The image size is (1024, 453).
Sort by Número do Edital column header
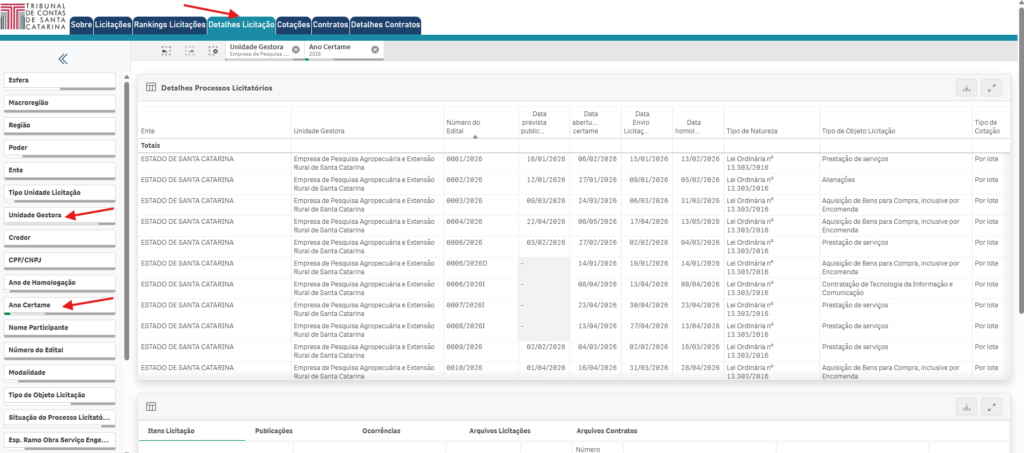coord(464,127)
